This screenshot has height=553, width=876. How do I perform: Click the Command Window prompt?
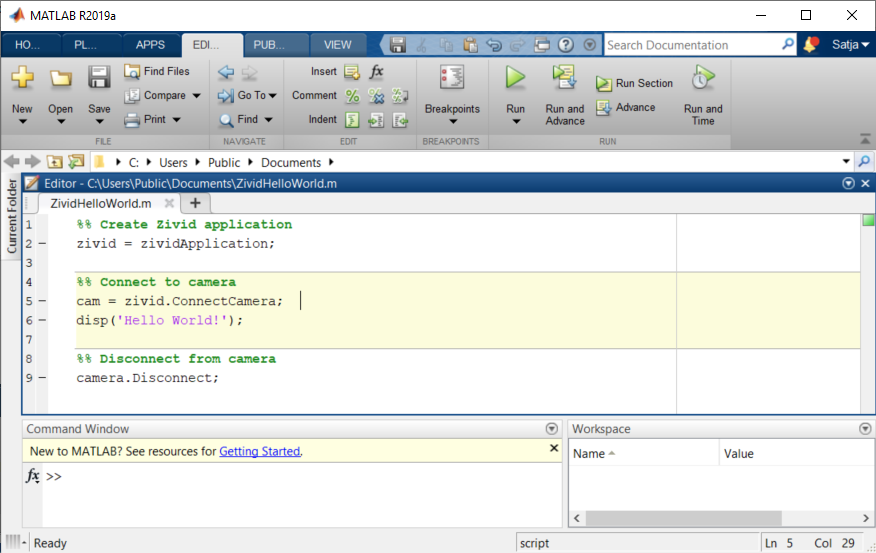tap(54, 476)
